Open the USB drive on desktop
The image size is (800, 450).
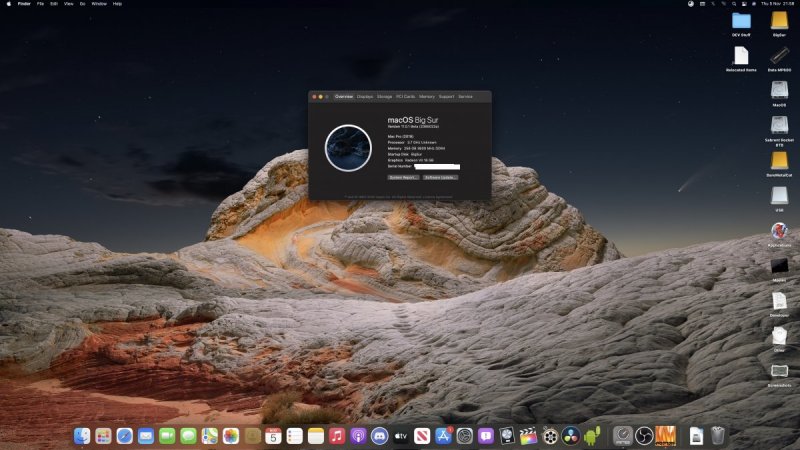779,196
